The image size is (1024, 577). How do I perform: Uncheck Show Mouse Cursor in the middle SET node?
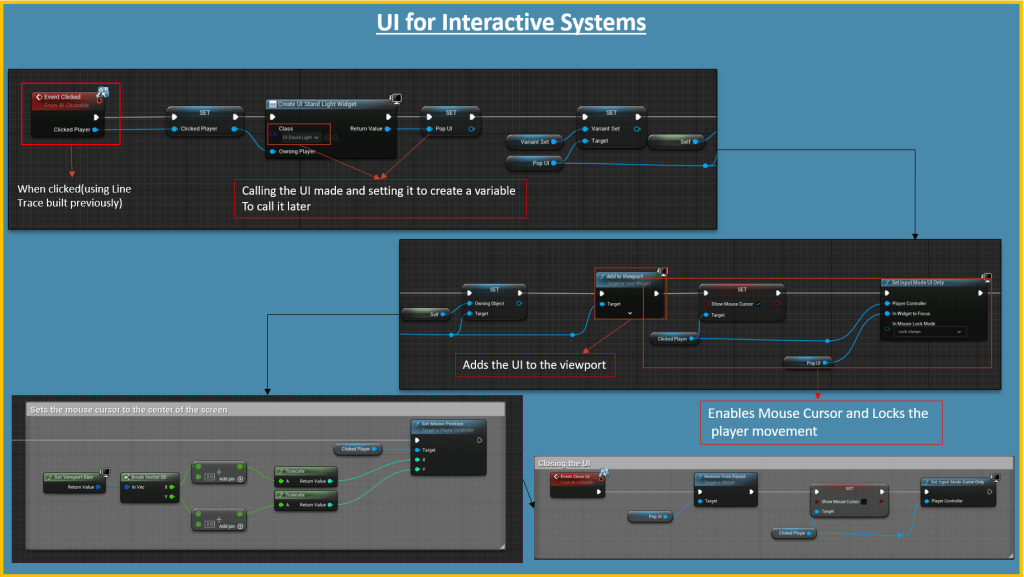point(759,303)
